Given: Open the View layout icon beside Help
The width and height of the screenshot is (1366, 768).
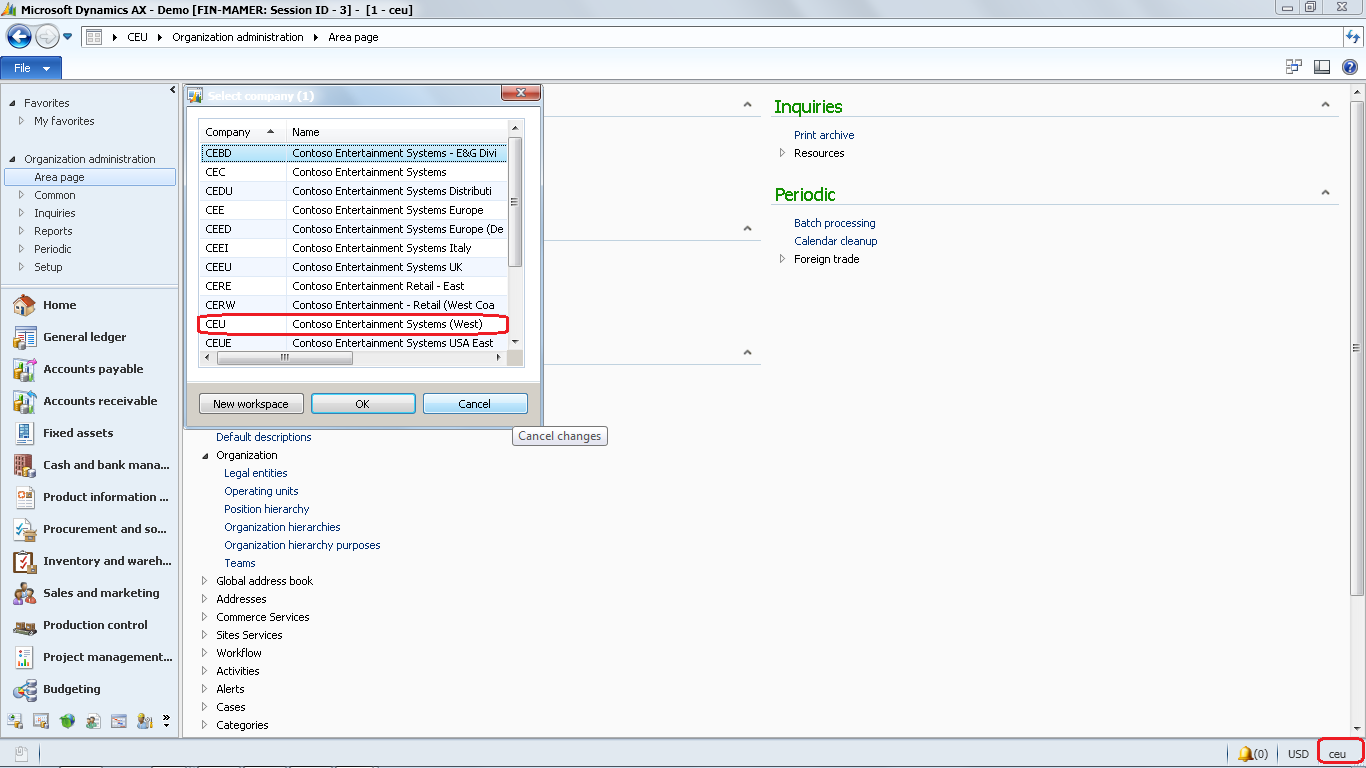Looking at the screenshot, I should [1321, 67].
